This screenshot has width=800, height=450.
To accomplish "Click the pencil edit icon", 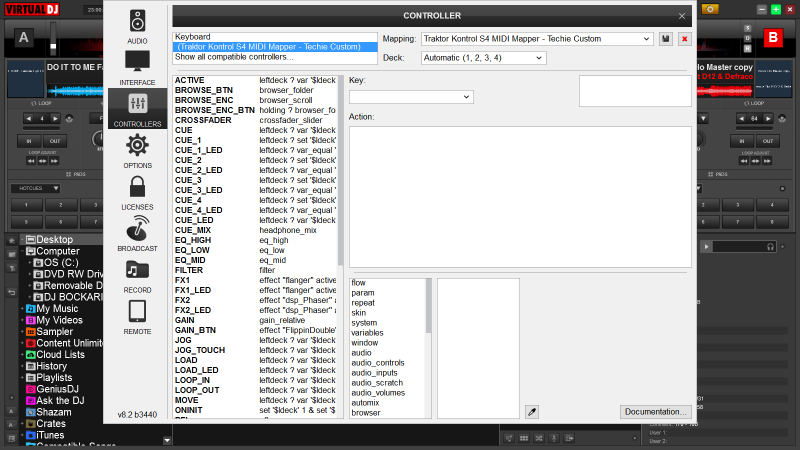I will point(532,412).
